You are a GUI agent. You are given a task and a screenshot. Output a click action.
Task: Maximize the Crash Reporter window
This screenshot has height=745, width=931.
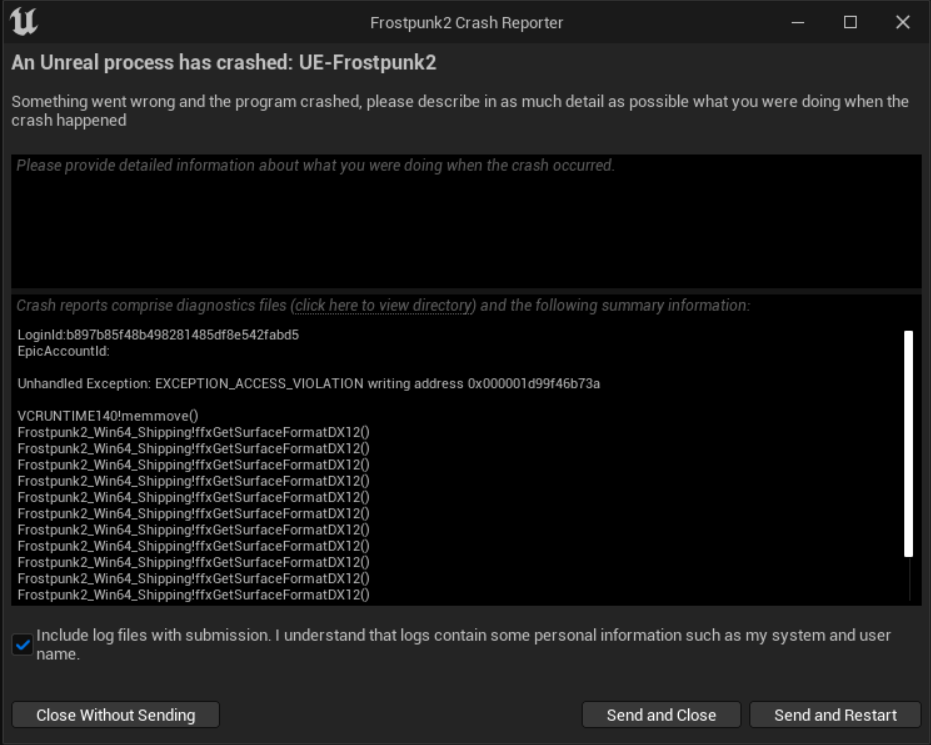(x=850, y=23)
